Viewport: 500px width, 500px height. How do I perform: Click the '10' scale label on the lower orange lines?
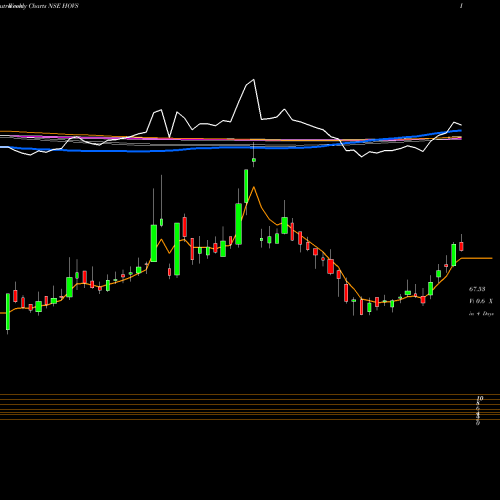tap(480, 398)
